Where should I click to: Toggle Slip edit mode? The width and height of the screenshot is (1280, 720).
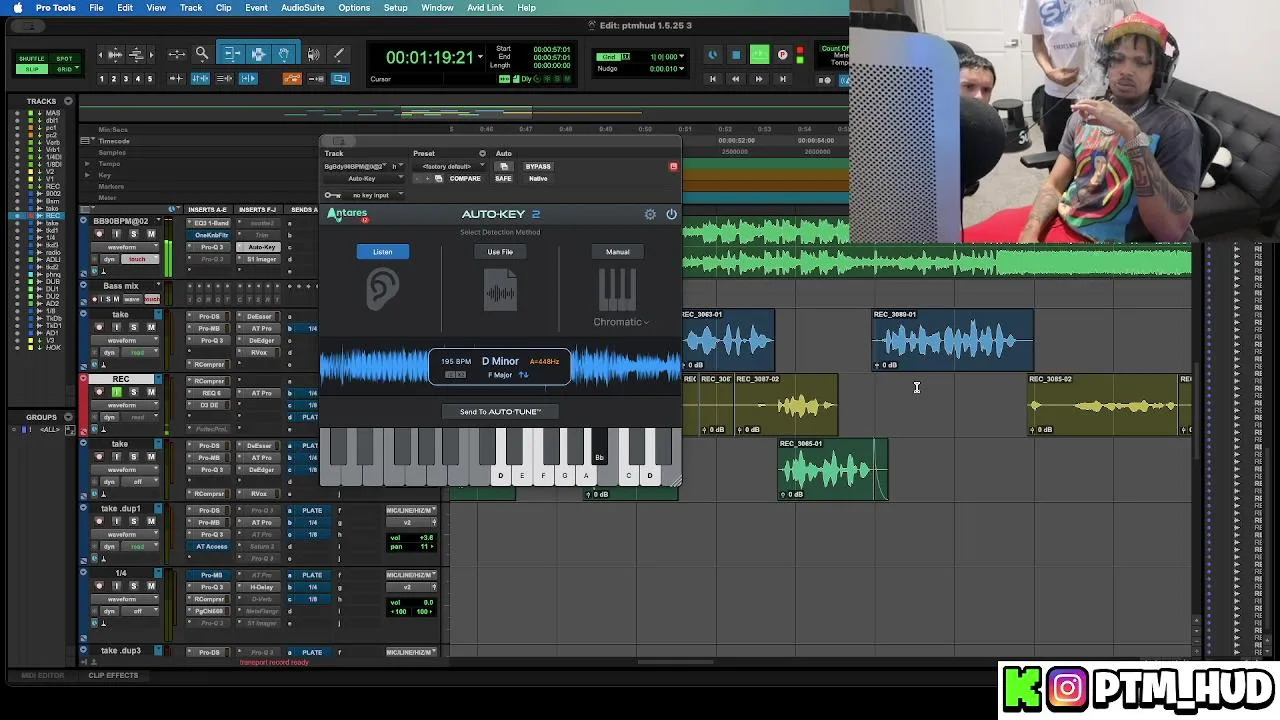coord(32,69)
